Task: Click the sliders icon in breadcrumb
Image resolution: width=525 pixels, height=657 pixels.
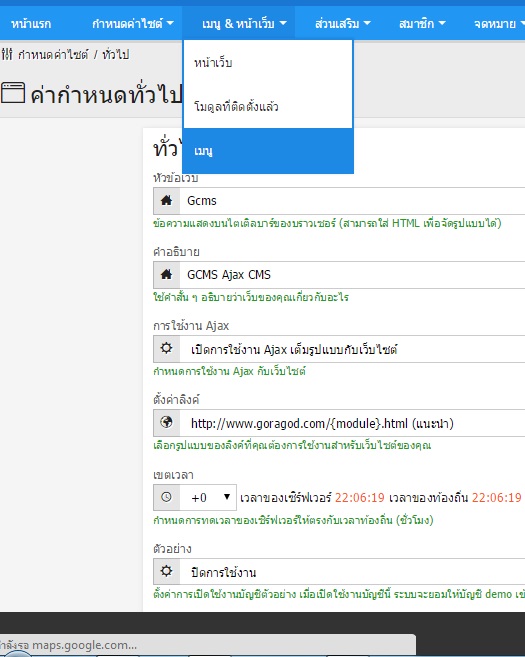Action: tap(7, 54)
